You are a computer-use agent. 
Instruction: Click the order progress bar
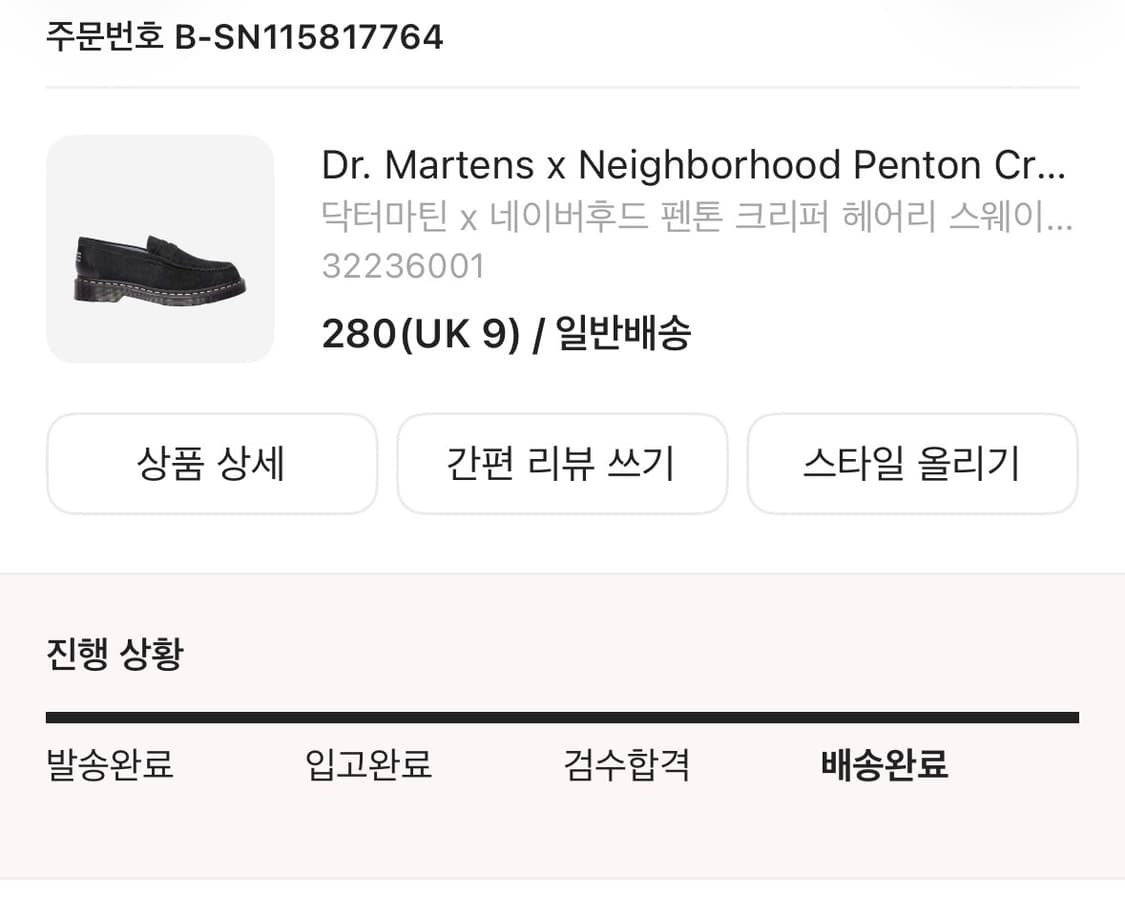562,715
